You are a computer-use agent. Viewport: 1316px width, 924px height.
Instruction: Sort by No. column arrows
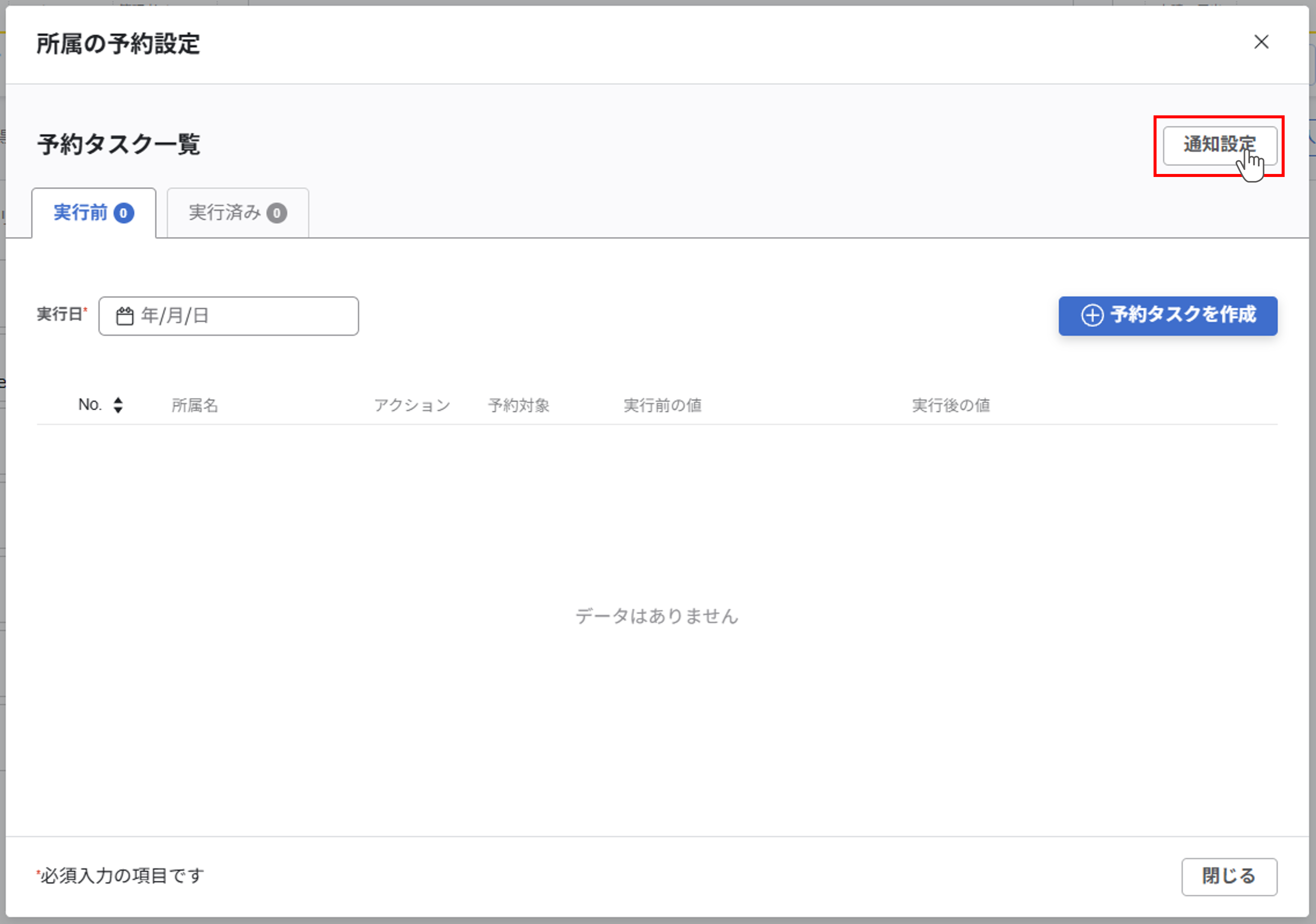coord(118,405)
